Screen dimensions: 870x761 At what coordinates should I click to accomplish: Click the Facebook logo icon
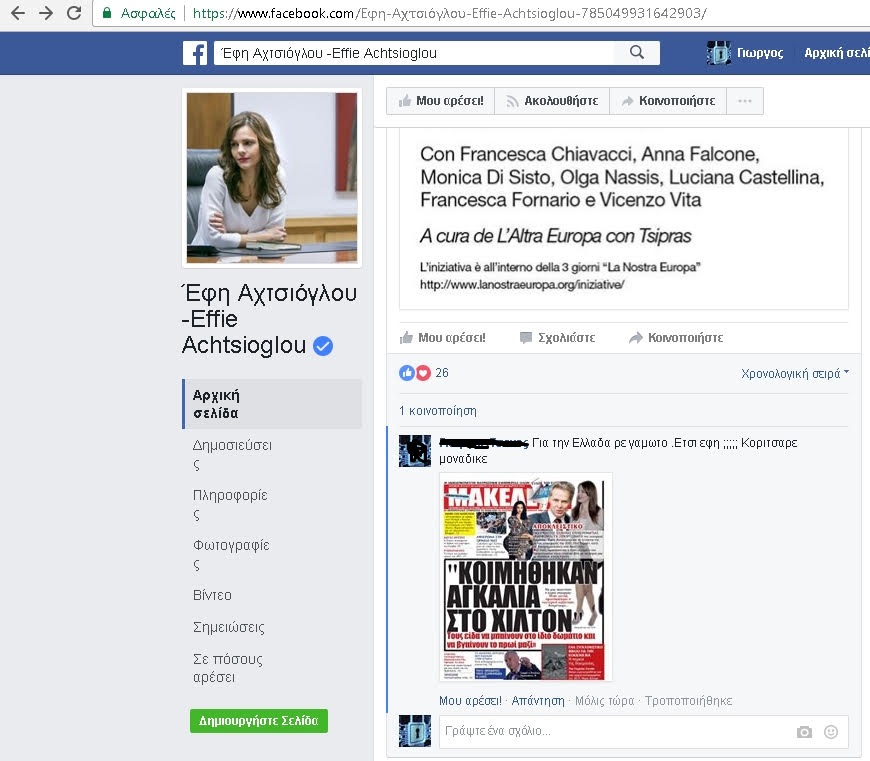point(195,53)
